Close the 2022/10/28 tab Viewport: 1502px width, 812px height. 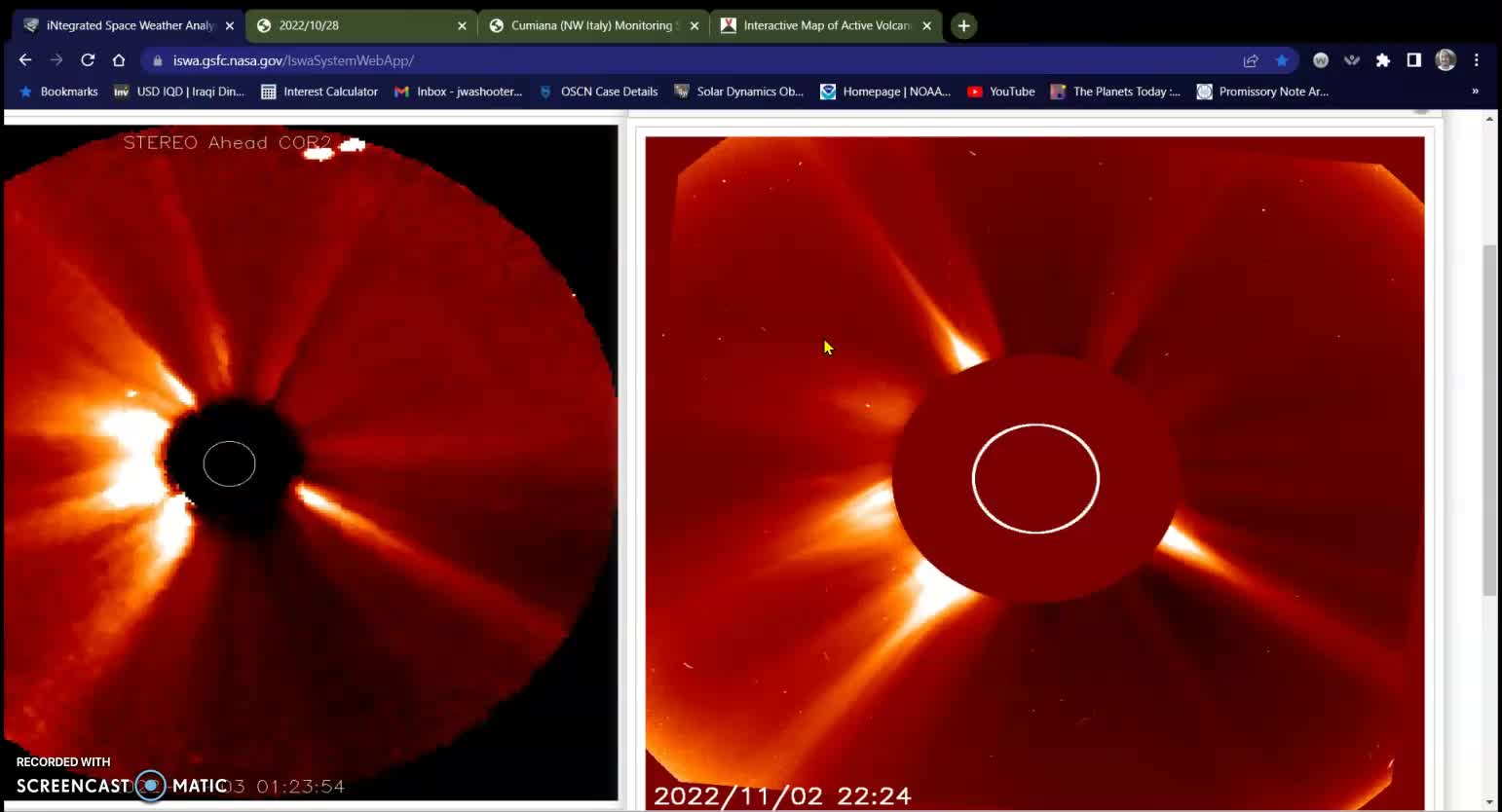462,26
